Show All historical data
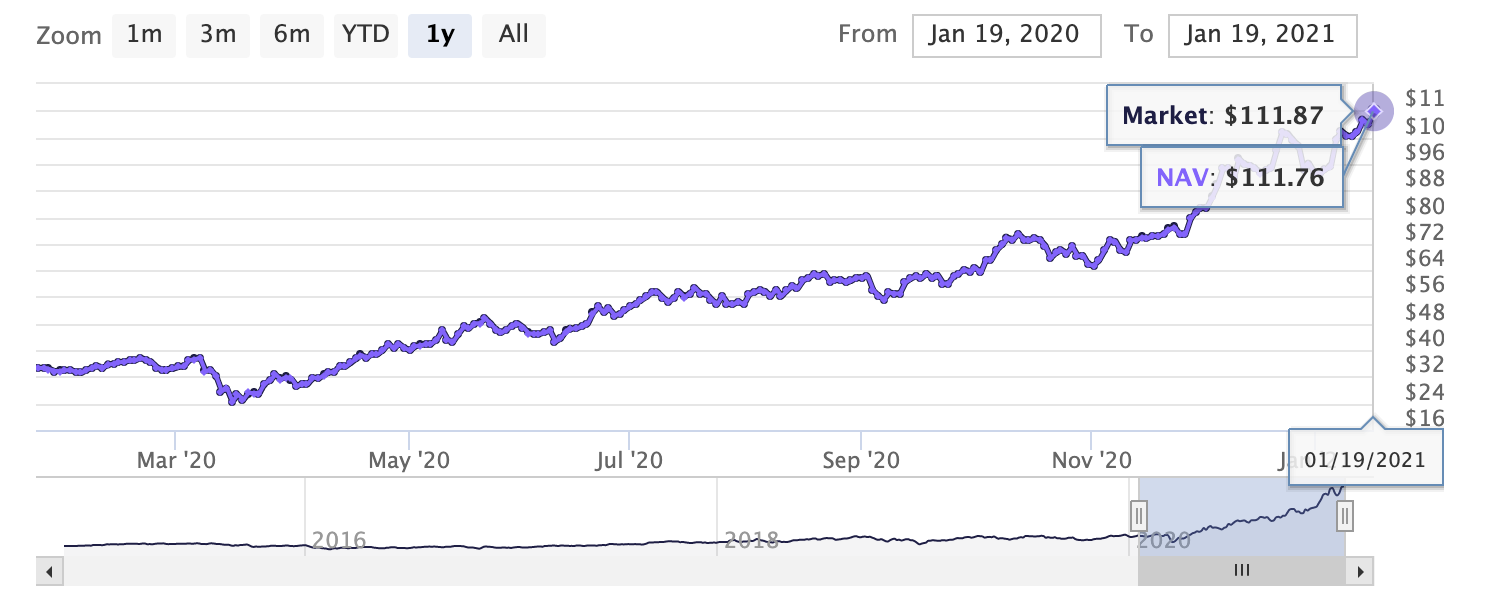Image resolution: width=1506 pixels, height=608 pixels. pyautogui.click(x=513, y=35)
